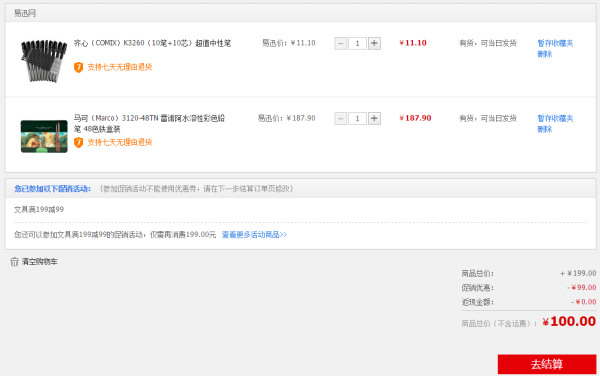Viewport: 600px width, 376px height.
Task: Decrease quantity of COMIX K3260 pens
Action: (x=341, y=43)
